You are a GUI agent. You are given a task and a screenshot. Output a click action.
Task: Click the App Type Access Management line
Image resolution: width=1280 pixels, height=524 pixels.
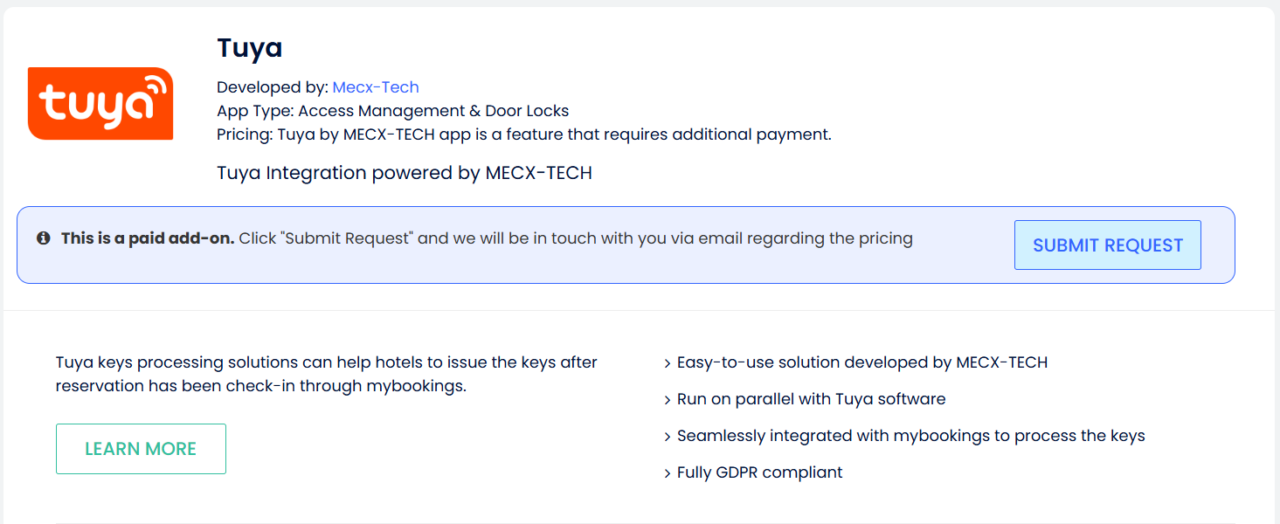393,111
